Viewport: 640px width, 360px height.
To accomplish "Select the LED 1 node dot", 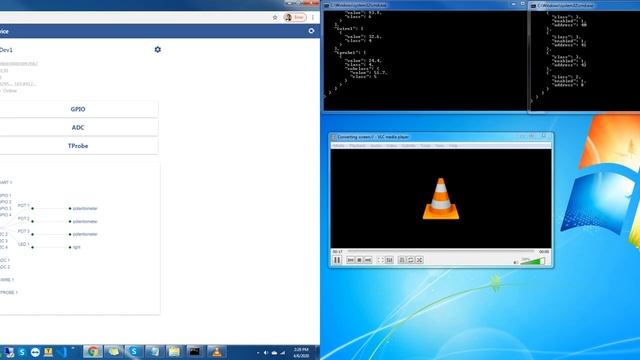I will (x=33, y=247).
